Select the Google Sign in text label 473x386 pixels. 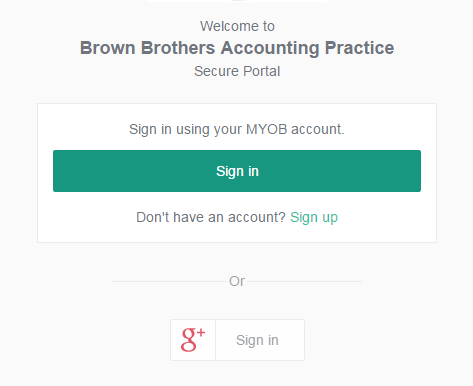257,340
